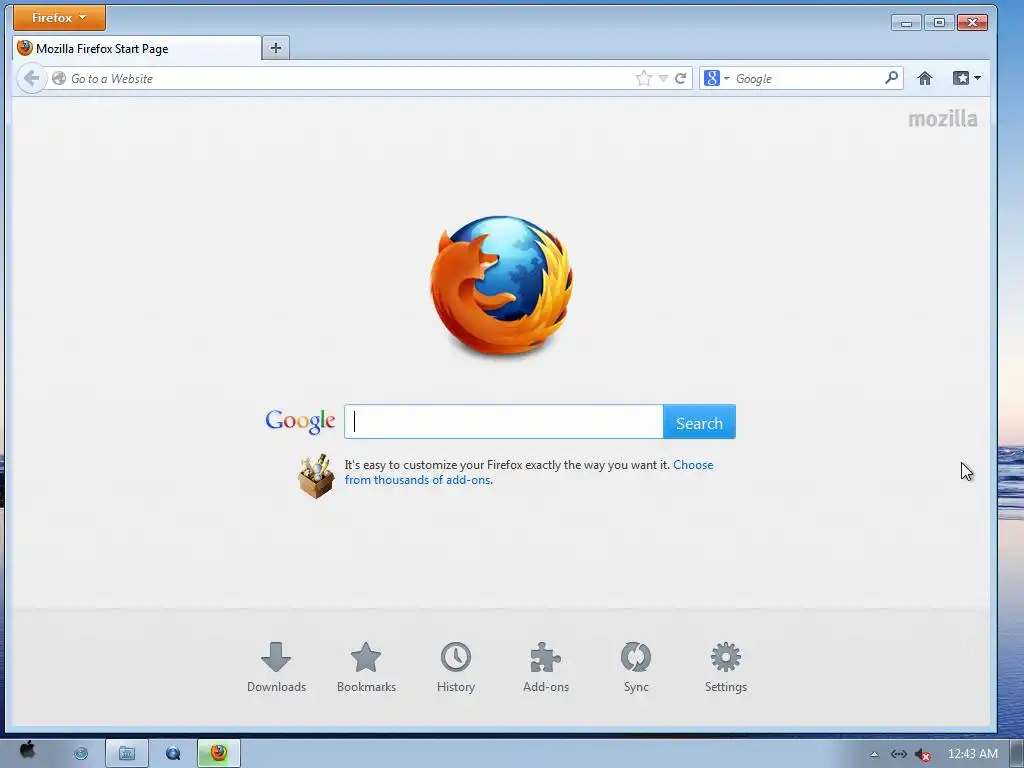The height and width of the screenshot is (768, 1024).
Task: Open the Google search engine selector
Action: [716, 78]
